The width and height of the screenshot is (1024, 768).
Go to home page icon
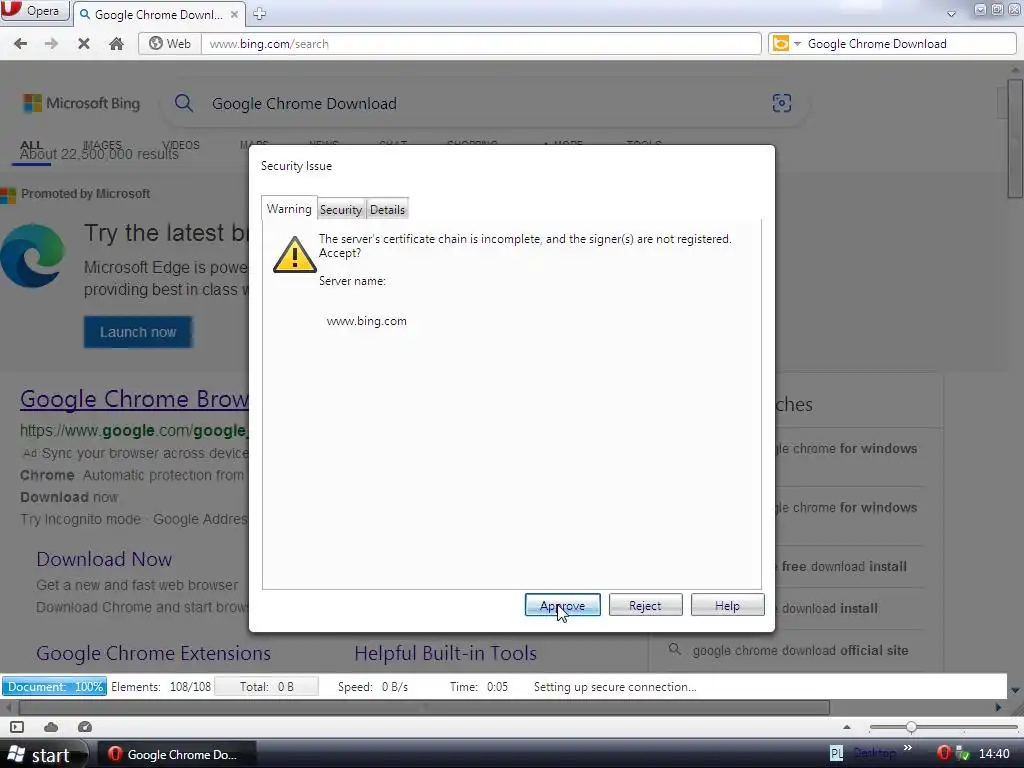click(116, 44)
